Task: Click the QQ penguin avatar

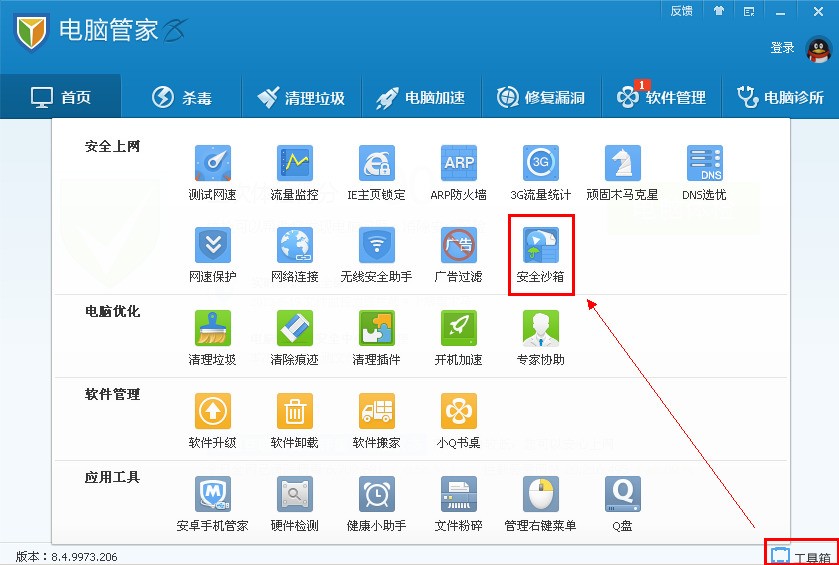Action: [819, 50]
